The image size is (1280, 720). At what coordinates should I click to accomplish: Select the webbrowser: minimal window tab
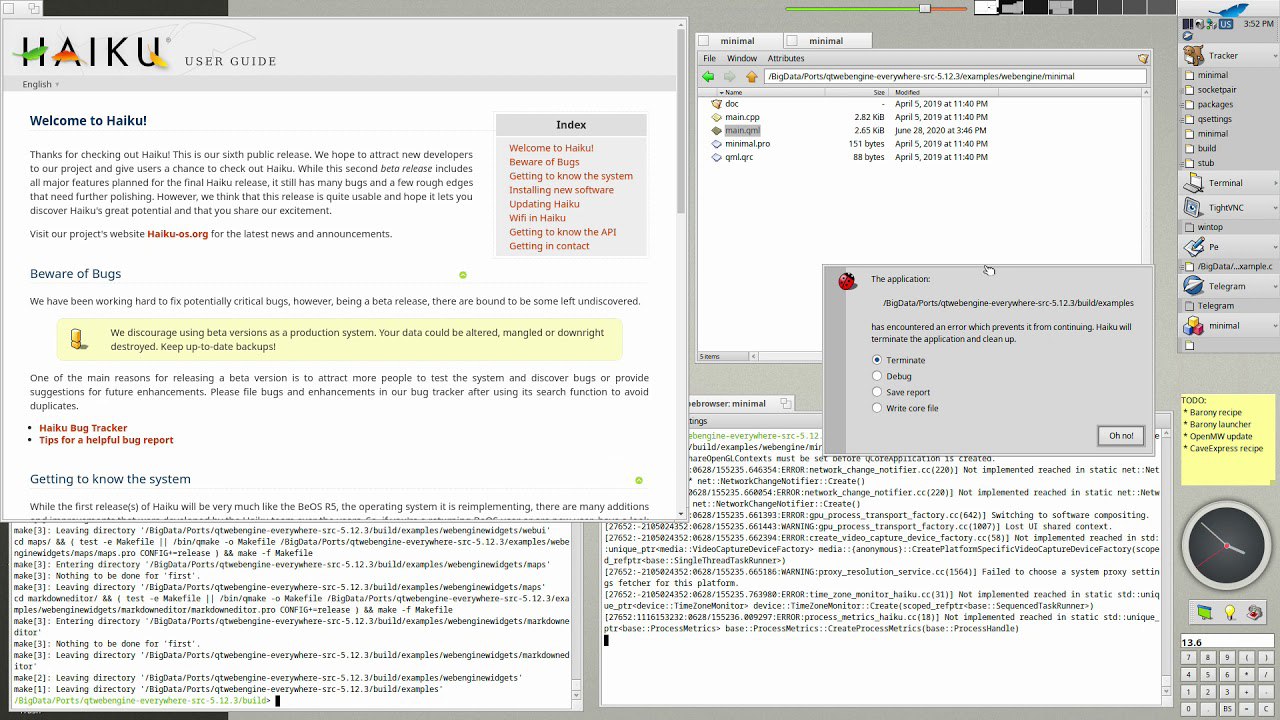coord(740,403)
